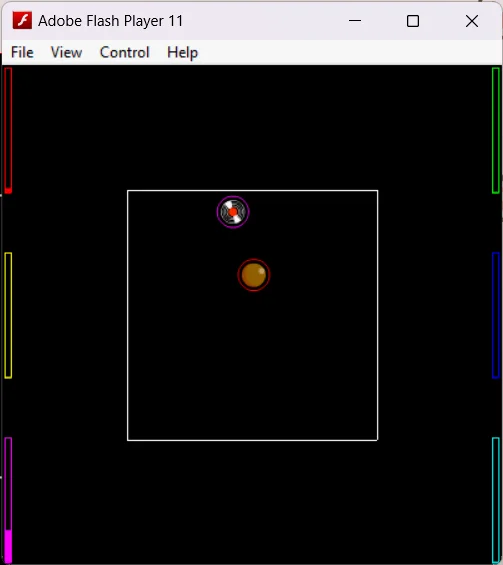The width and height of the screenshot is (503, 565).
Task: Open the File menu
Action: (22, 53)
